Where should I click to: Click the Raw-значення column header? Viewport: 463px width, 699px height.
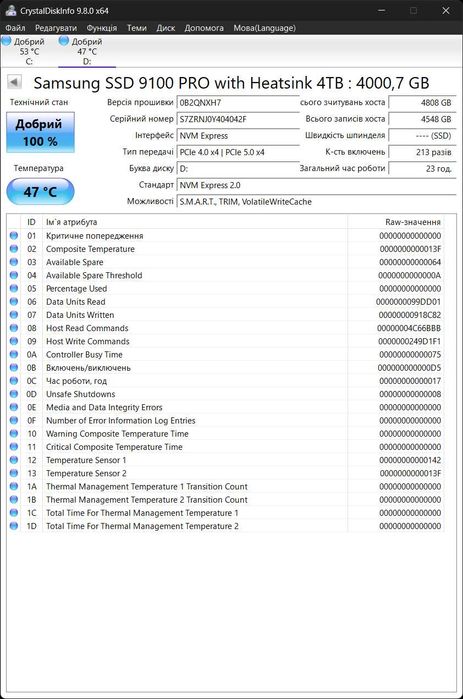click(x=396, y=222)
